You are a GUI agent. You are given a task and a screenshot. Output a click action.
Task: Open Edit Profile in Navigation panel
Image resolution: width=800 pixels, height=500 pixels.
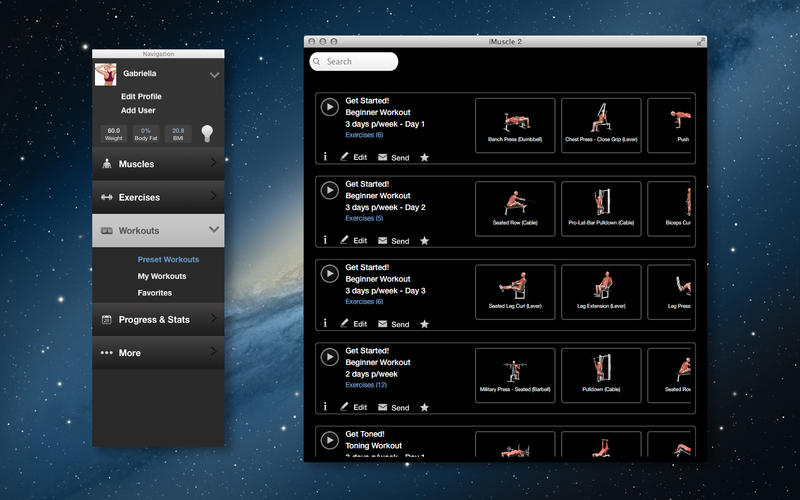pos(141,96)
